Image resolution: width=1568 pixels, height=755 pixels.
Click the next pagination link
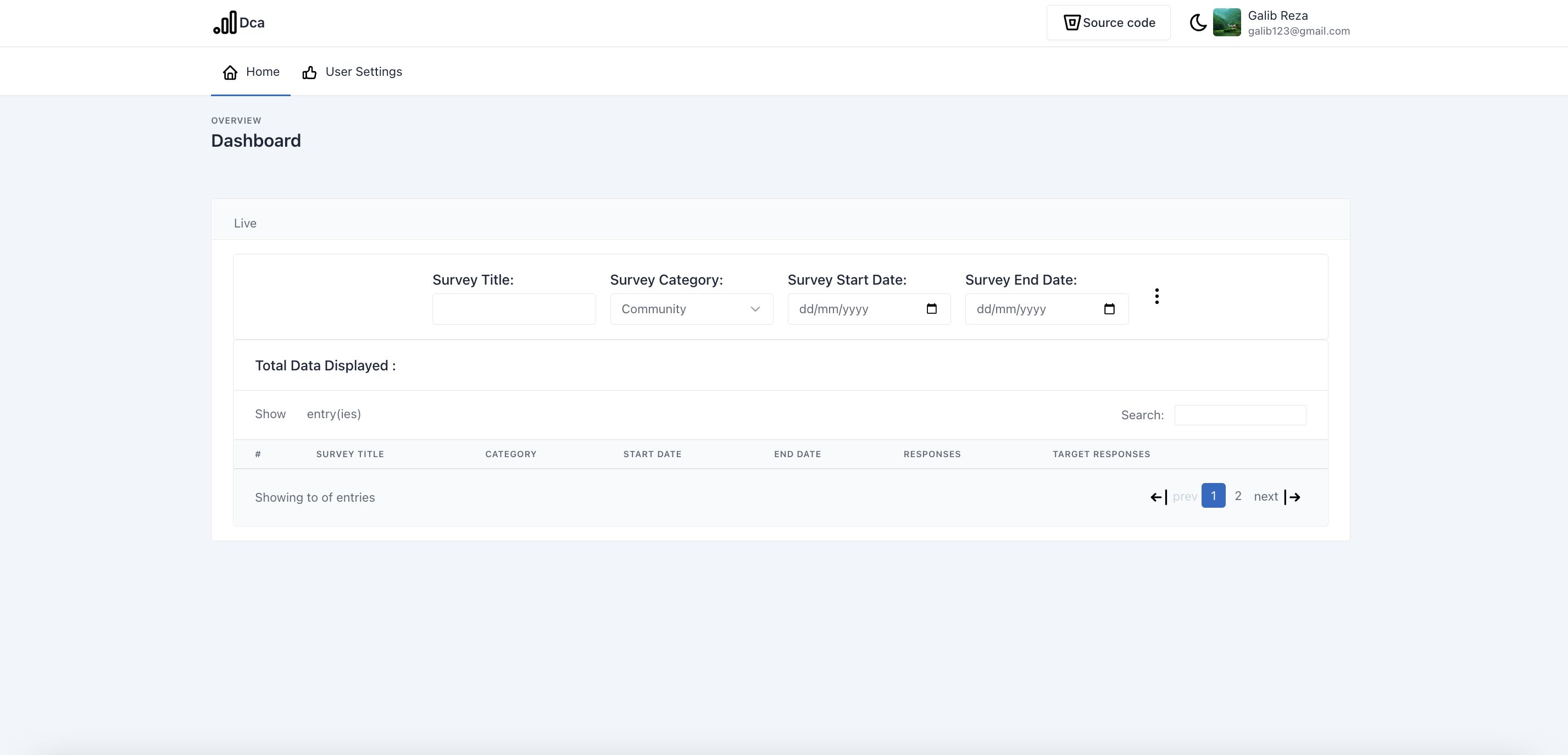(1265, 497)
